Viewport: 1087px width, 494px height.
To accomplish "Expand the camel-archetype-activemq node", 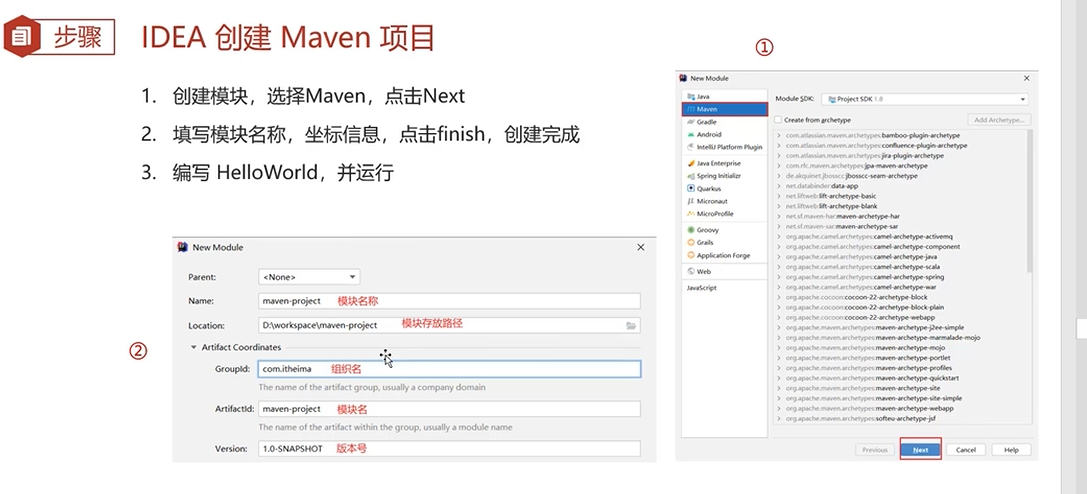I will (779, 236).
